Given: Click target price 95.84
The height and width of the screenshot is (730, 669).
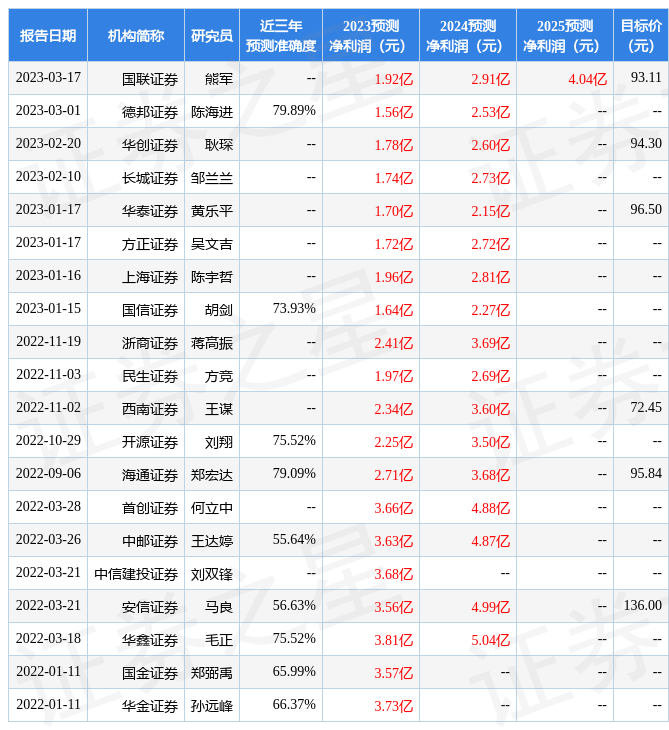Looking at the screenshot, I should pos(646,473).
